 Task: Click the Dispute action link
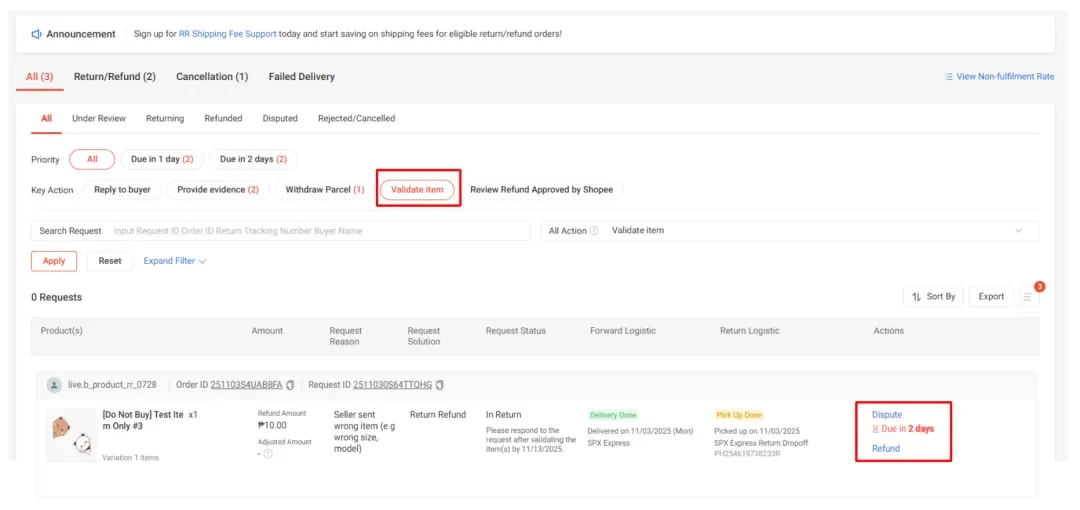887,414
